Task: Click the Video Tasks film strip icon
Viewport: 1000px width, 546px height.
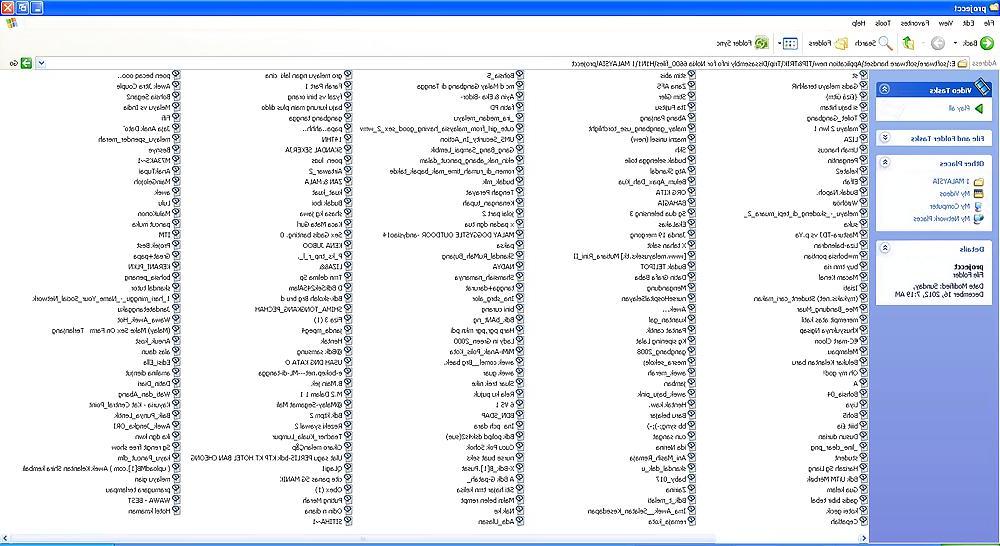Action: point(983,86)
